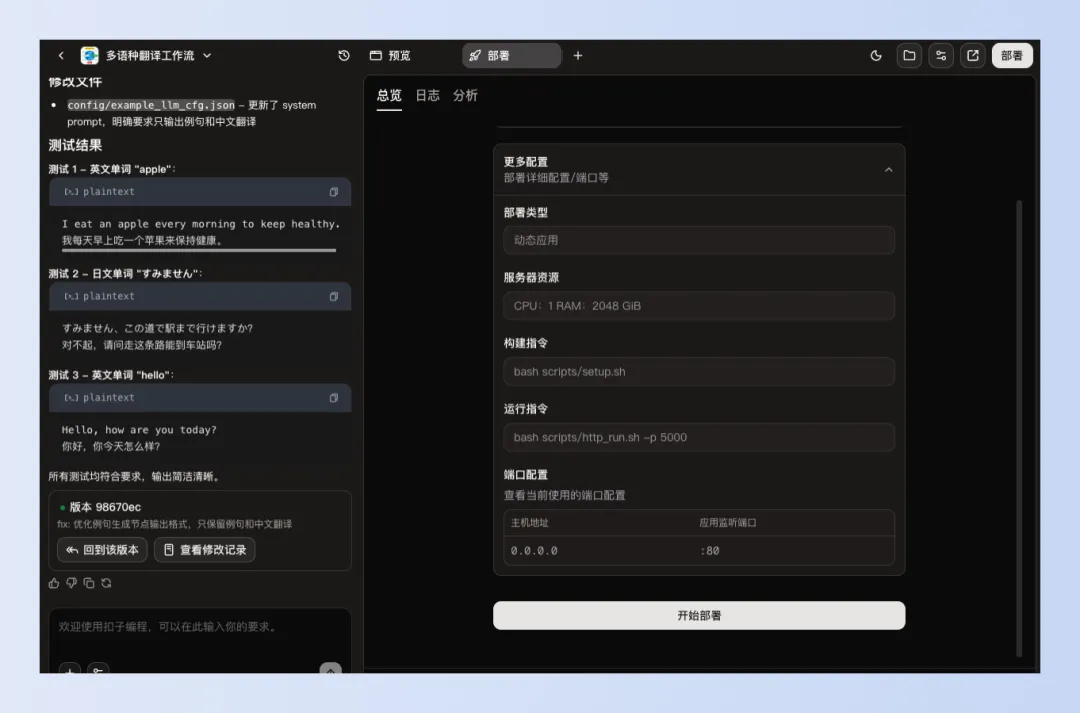Click the deployment panel vertical scrollbar
1080x713 pixels.
pos(1019,428)
